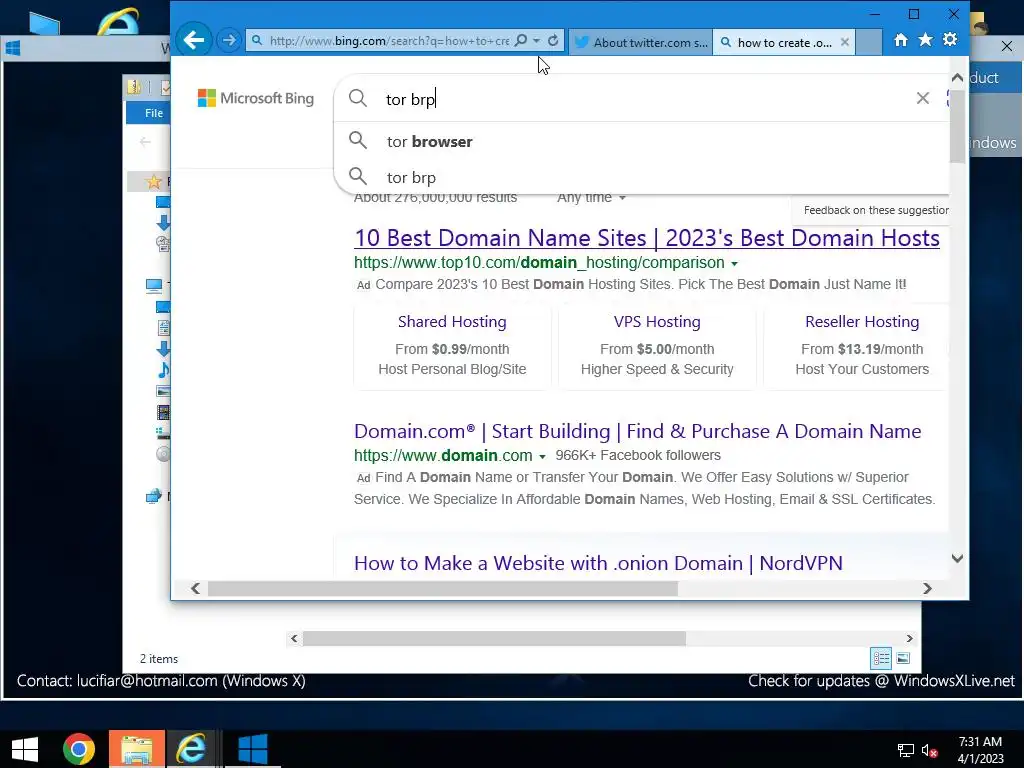Click the Microsoft Bing logo
The width and height of the screenshot is (1024, 768).
tap(255, 99)
